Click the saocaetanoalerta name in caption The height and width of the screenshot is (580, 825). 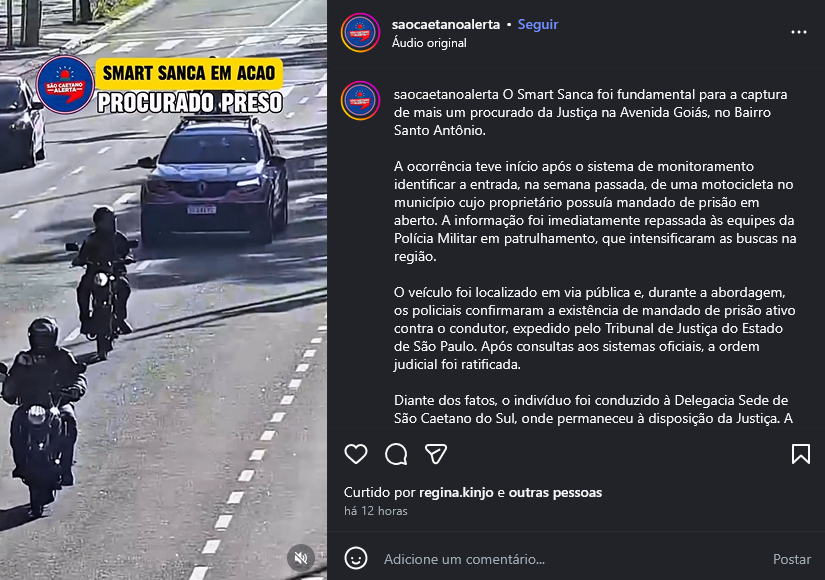click(x=446, y=94)
